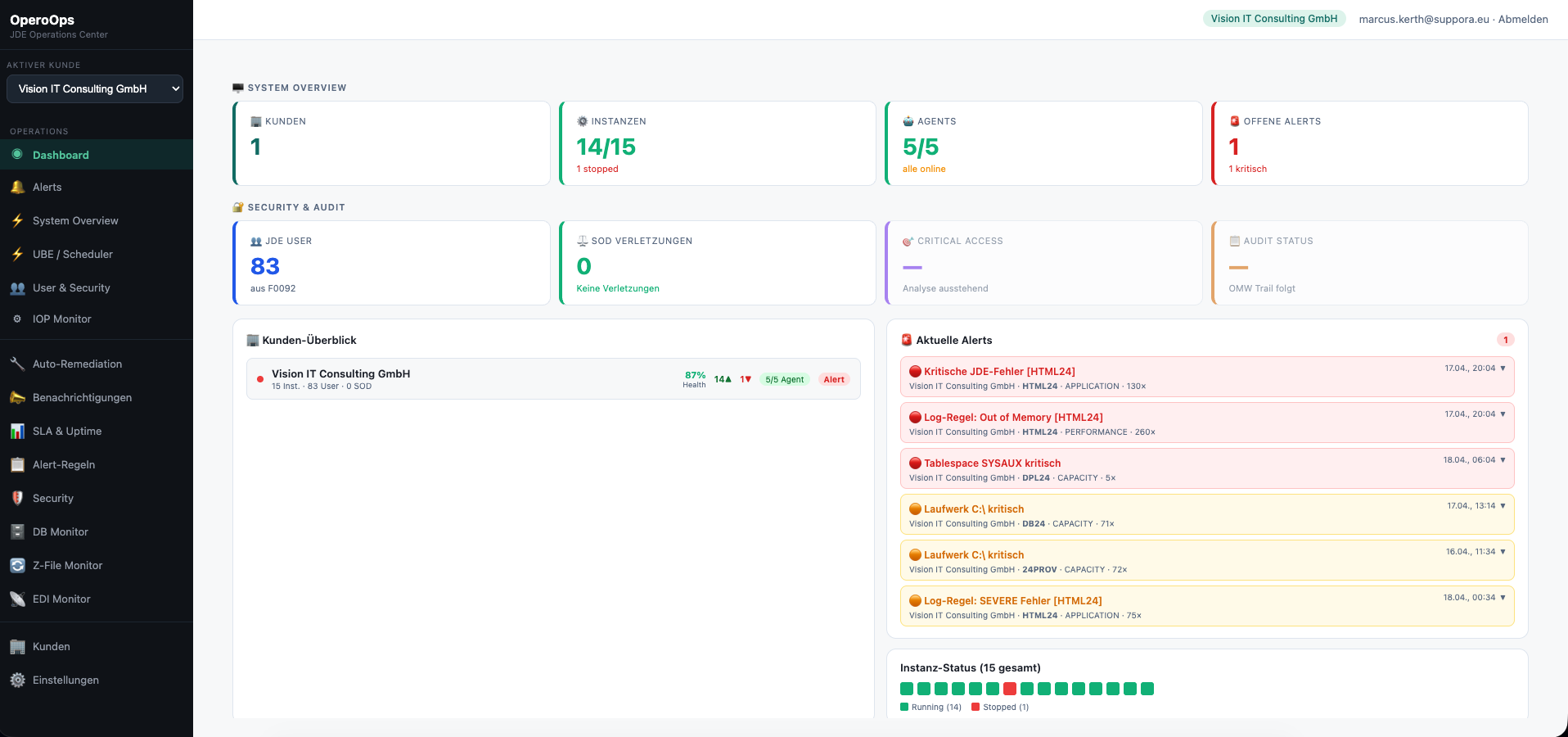Open the Z-File Monitor

(69, 565)
